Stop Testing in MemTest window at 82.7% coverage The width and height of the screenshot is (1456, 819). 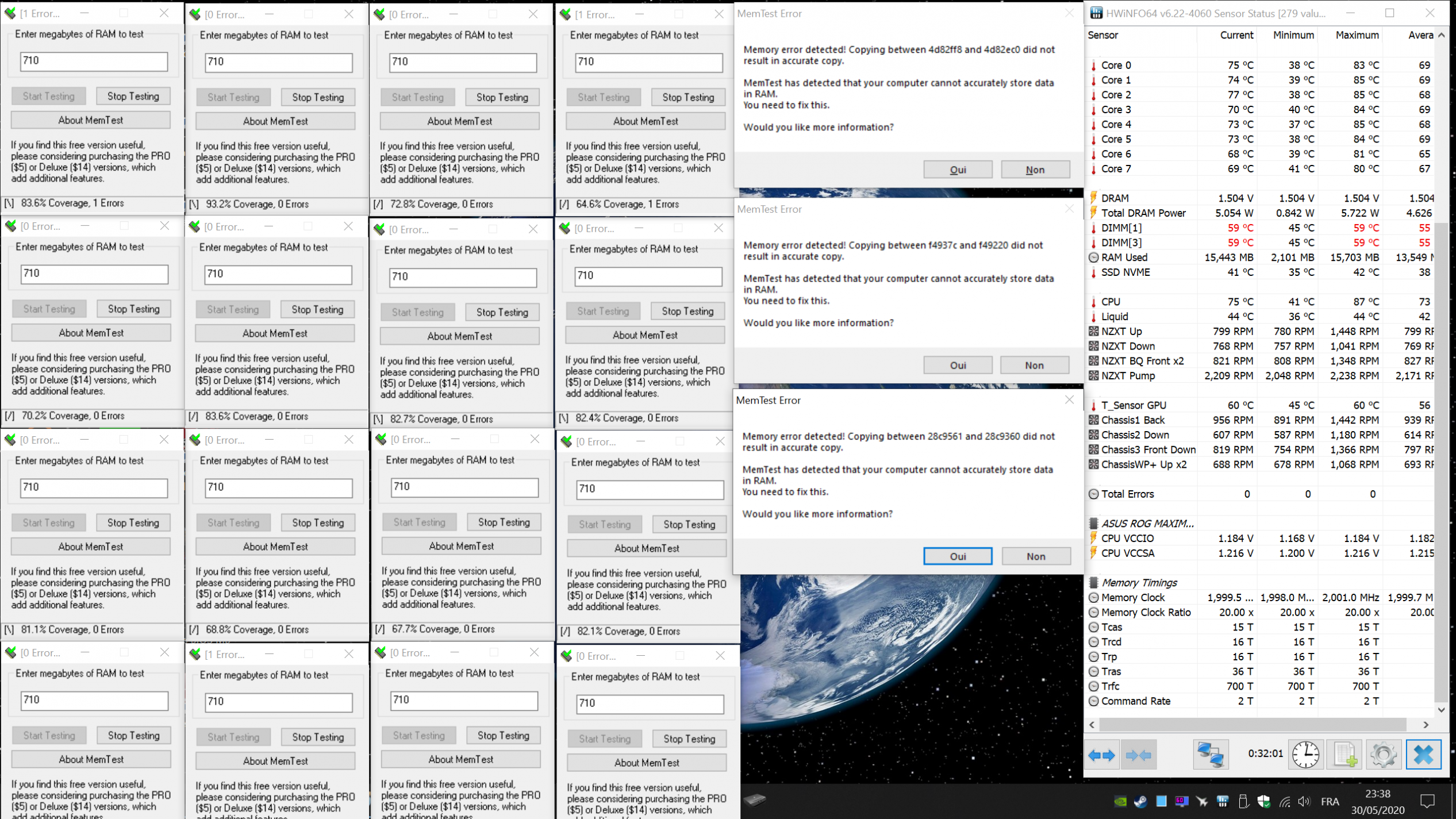tap(502, 312)
